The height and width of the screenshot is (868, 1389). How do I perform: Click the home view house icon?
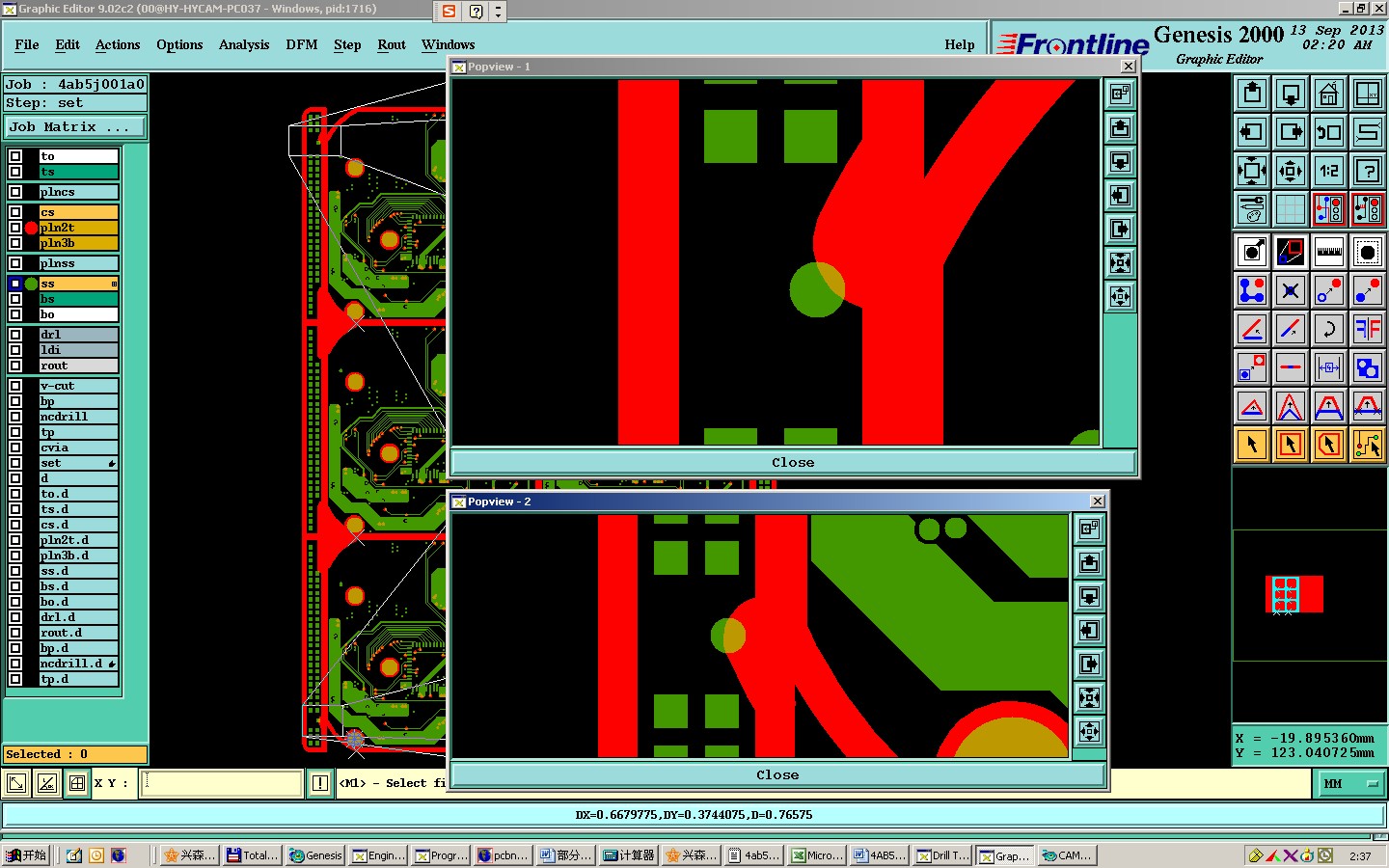[1329, 94]
